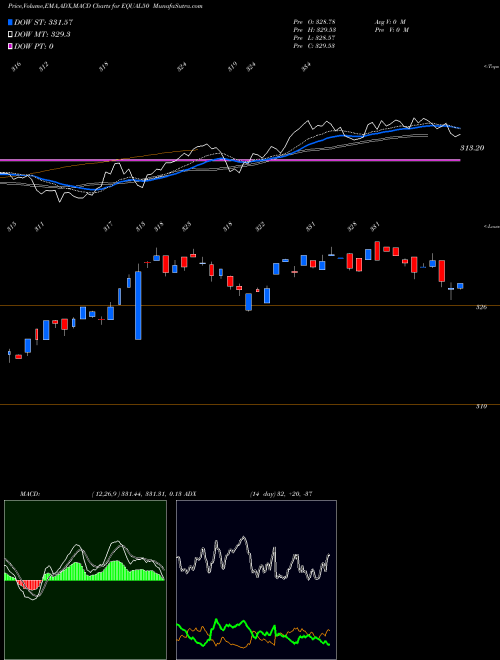This screenshot has width=500, height=660.
Task: Click the ADX '(14 day) 32, +20, -37' values
Action: click(281, 494)
